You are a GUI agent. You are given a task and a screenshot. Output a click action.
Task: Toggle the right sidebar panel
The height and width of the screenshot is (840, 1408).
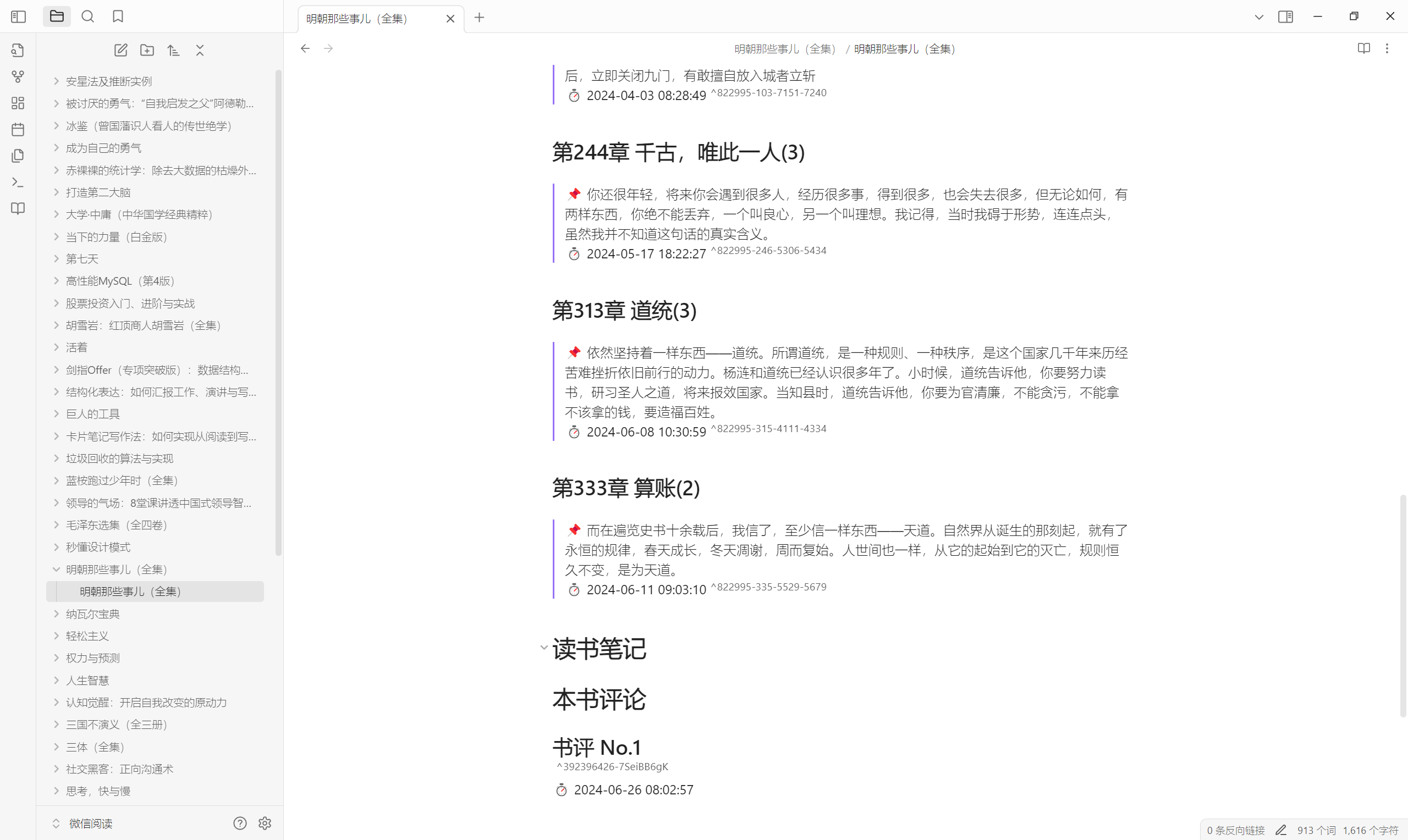[x=1285, y=17]
